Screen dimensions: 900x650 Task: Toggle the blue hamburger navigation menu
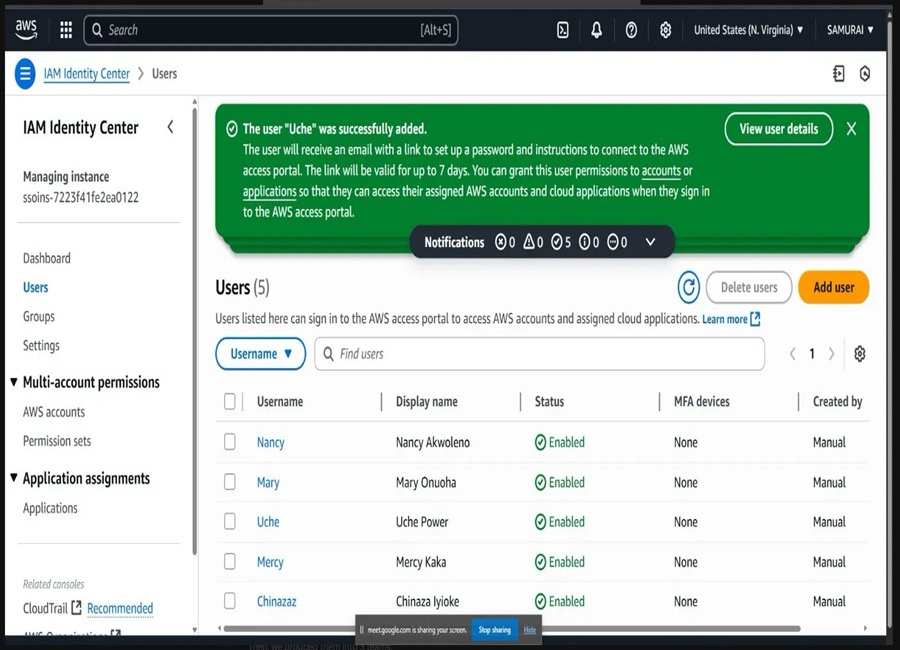[25, 73]
